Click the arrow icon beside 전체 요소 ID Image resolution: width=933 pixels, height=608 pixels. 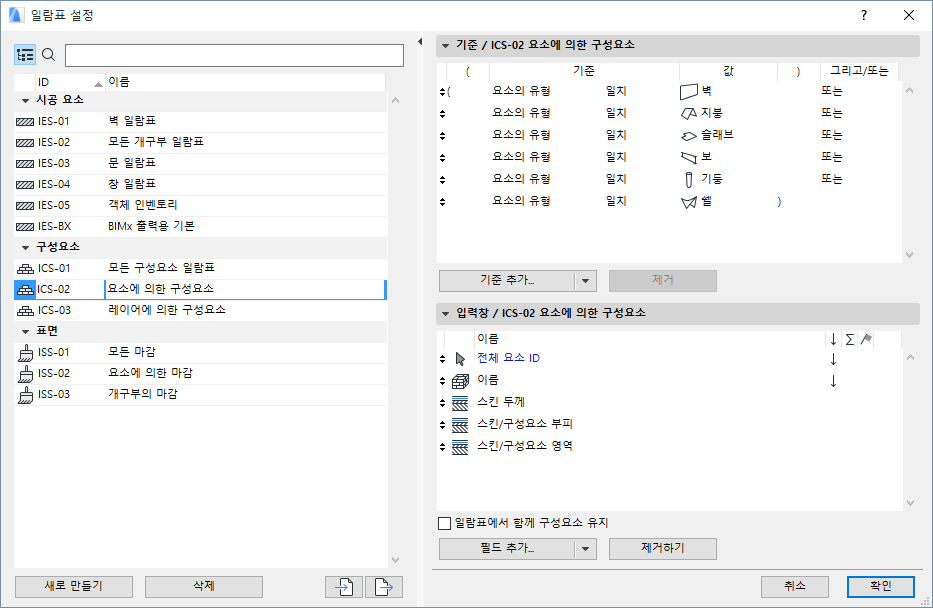click(460, 359)
